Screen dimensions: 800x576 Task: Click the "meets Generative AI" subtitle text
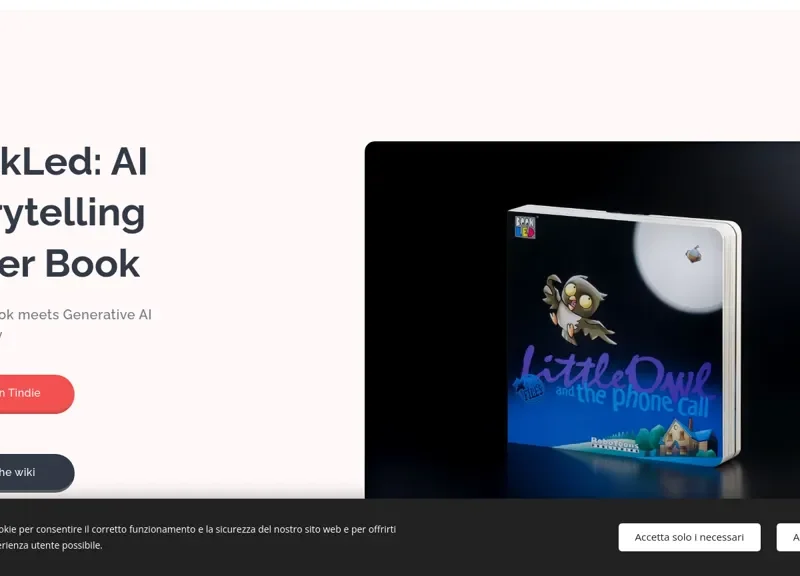(85, 314)
